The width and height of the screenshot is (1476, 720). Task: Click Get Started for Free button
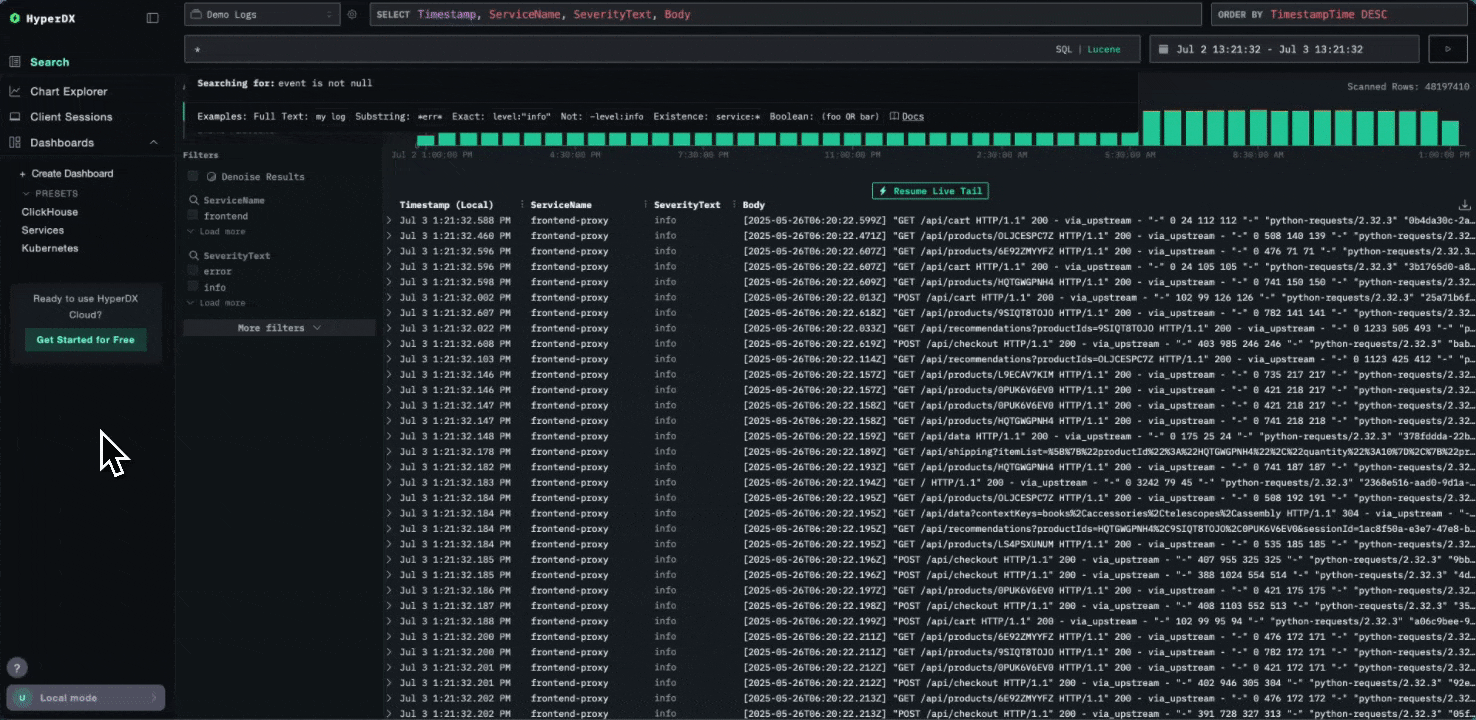tap(85, 340)
